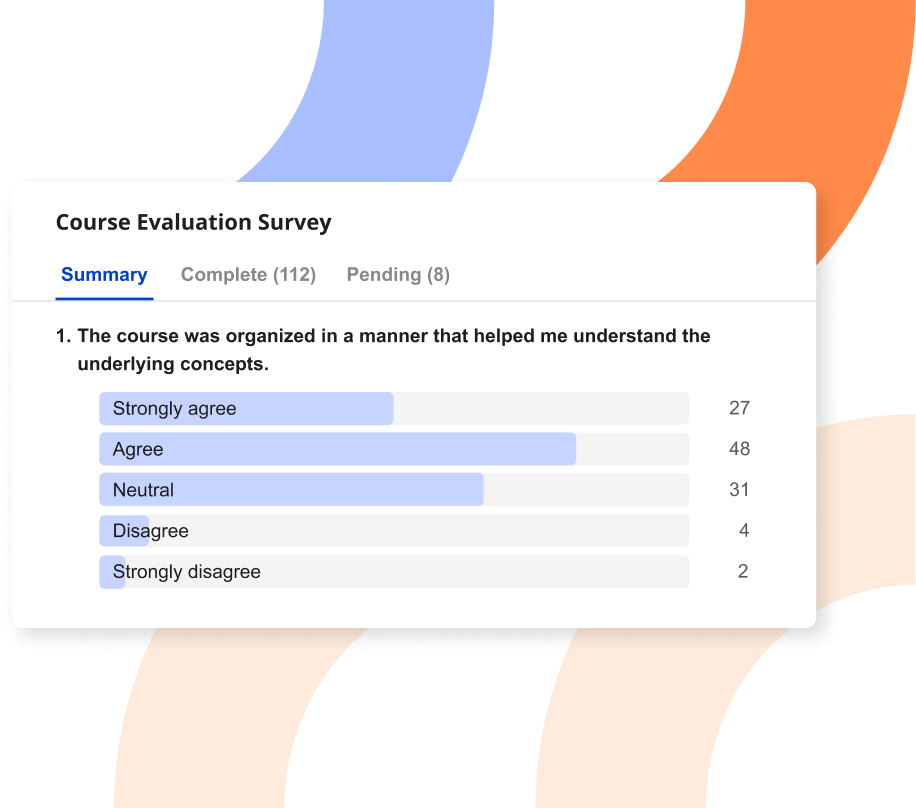Screen dimensions: 916x808
Task: Click the count 48 for Agree
Action: pos(739,449)
